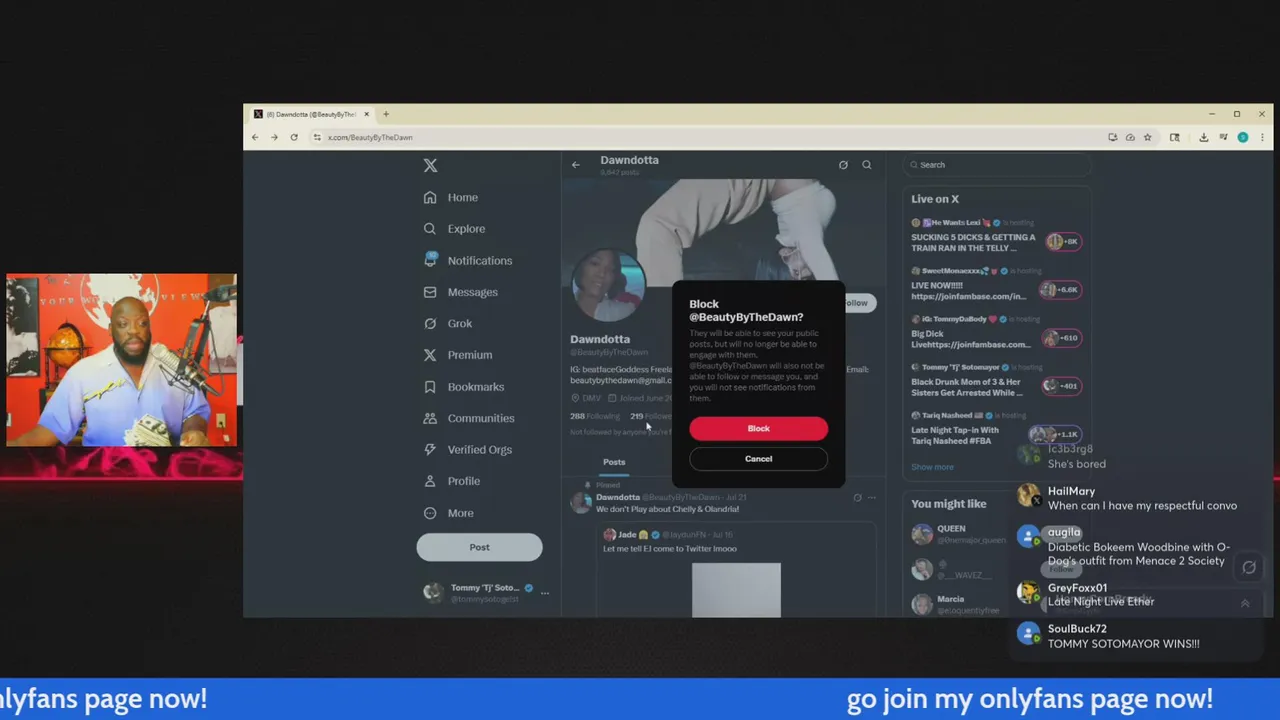Click the profile search magnifier icon
This screenshot has height=720, width=1280.
[x=867, y=165]
